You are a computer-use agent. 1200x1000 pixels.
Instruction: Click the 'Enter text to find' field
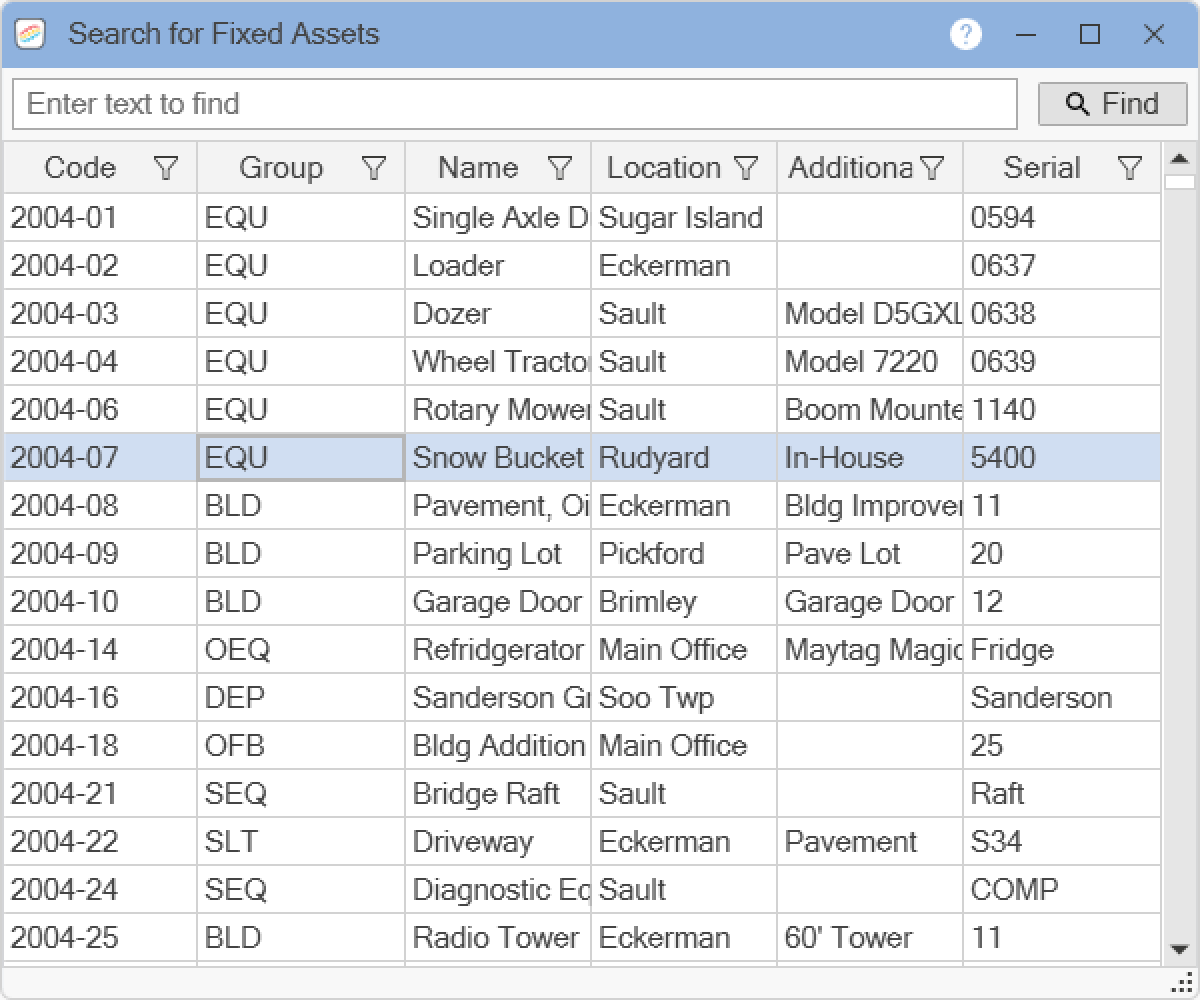point(514,104)
